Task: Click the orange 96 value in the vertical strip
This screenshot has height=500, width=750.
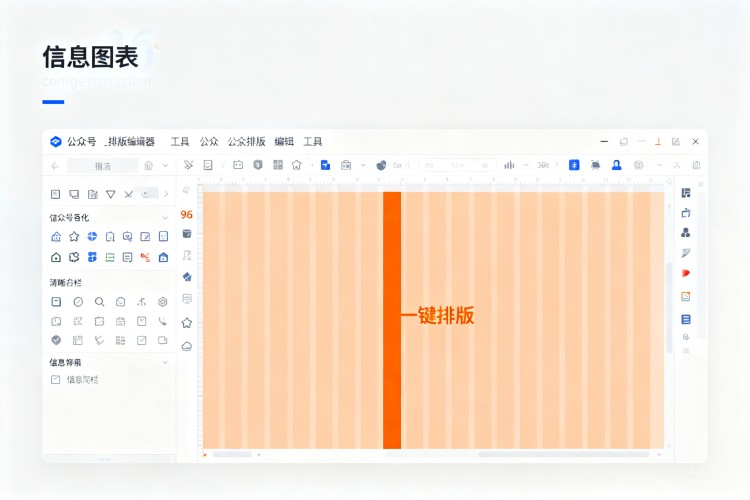Action: [x=187, y=215]
